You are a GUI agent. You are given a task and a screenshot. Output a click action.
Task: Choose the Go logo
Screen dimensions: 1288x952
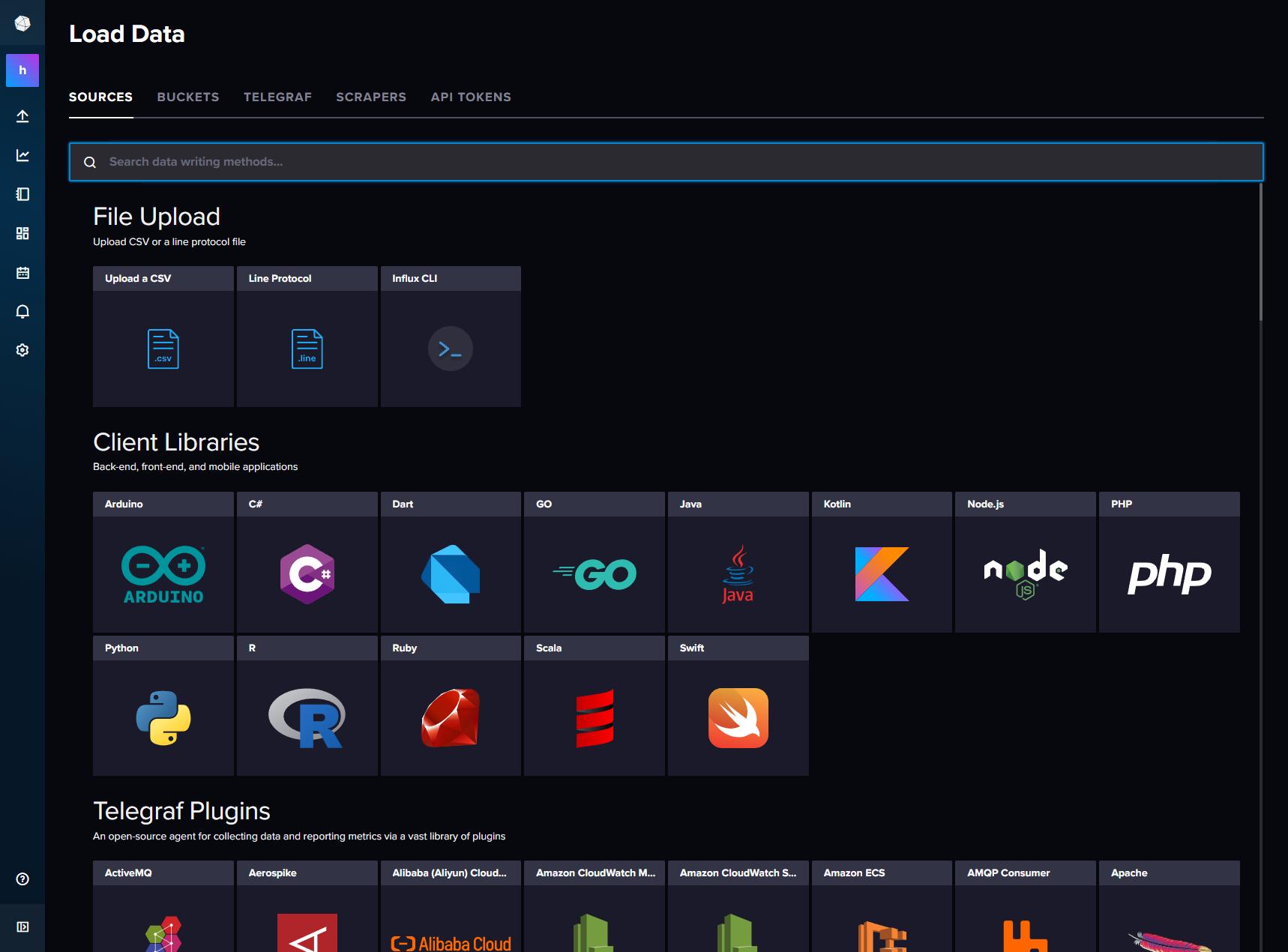(x=595, y=574)
